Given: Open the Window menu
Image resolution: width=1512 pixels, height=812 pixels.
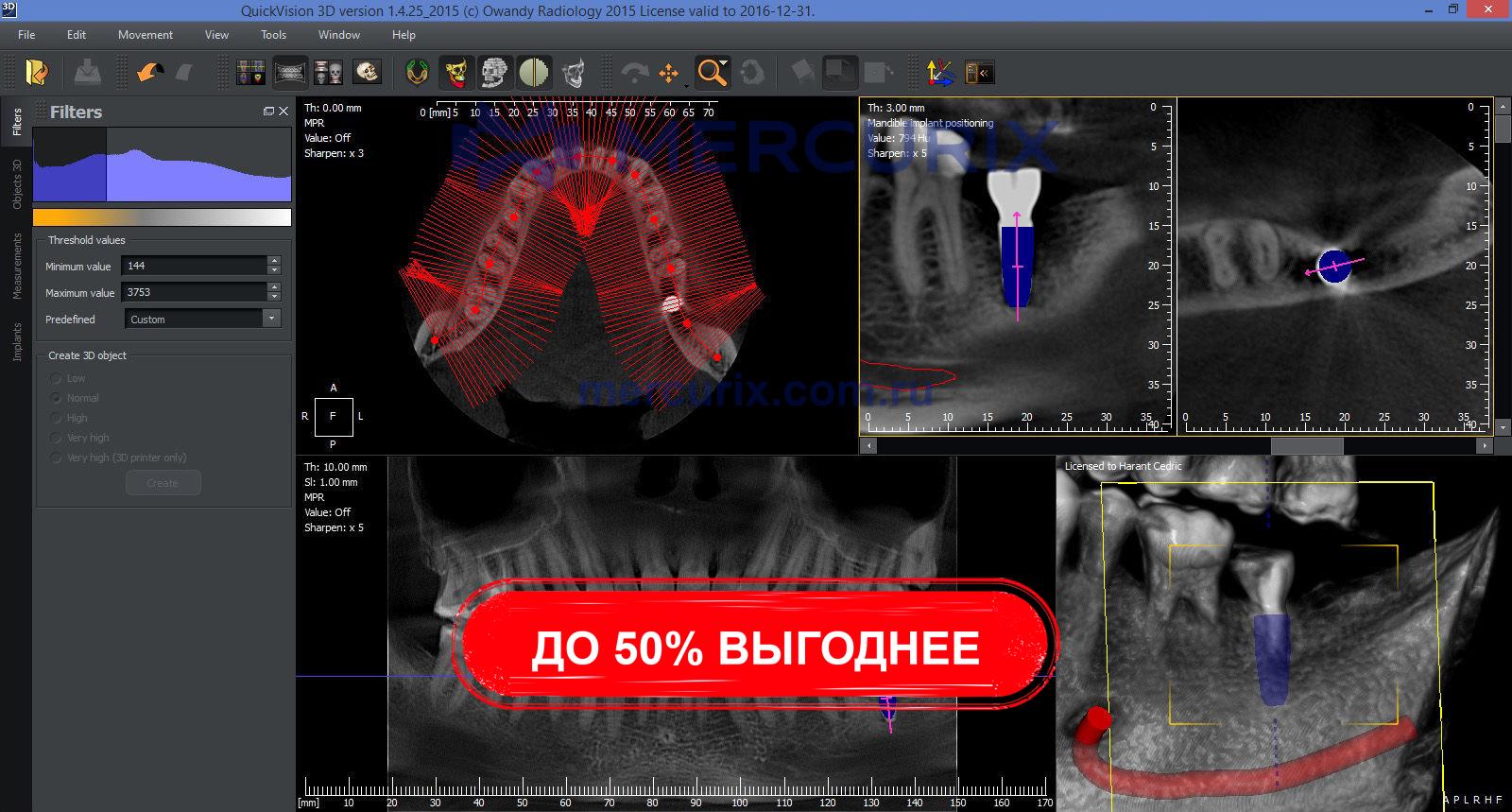Looking at the screenshot, I should point(339,35).
